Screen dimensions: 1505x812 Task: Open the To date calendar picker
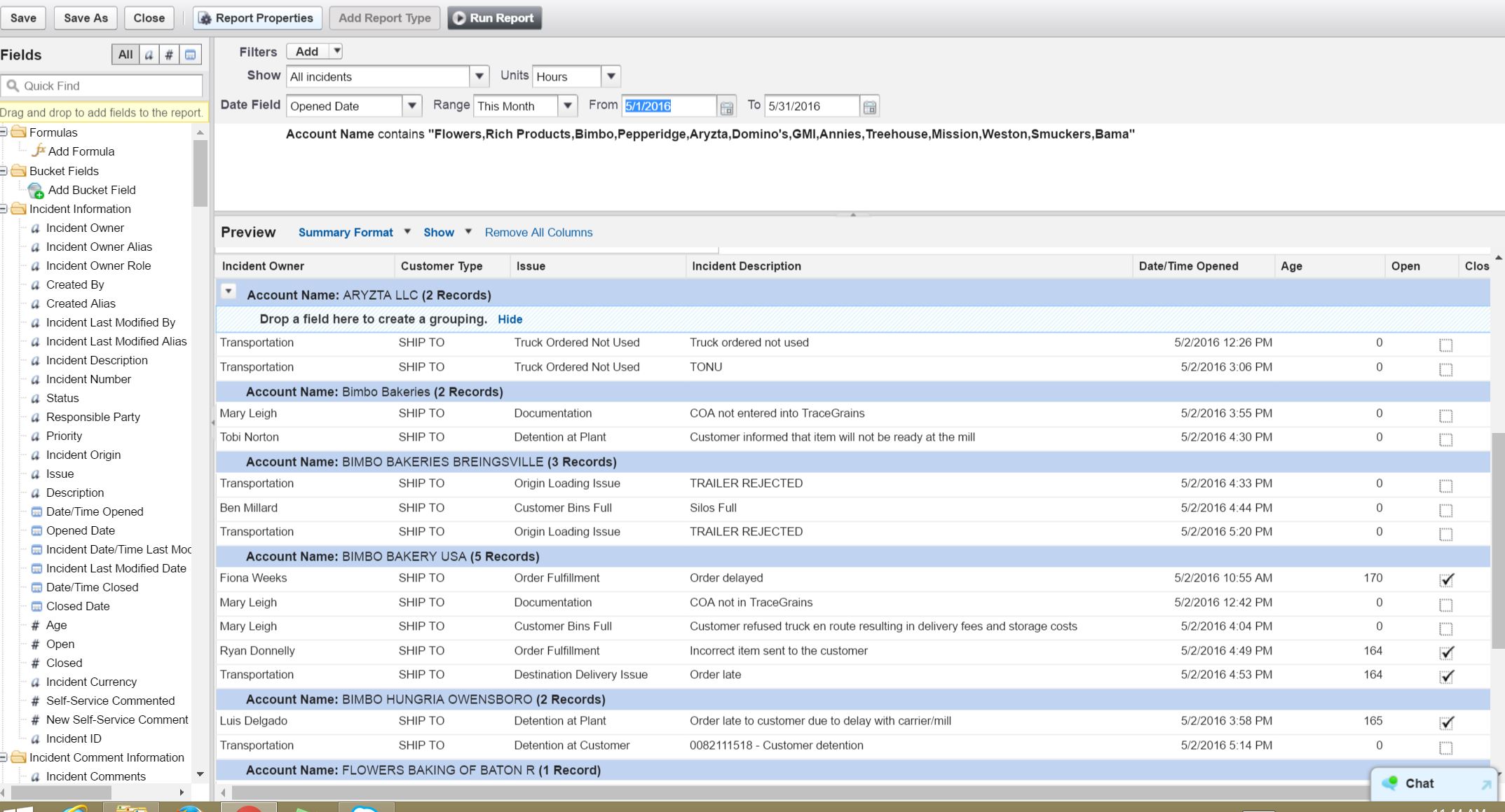869,107
